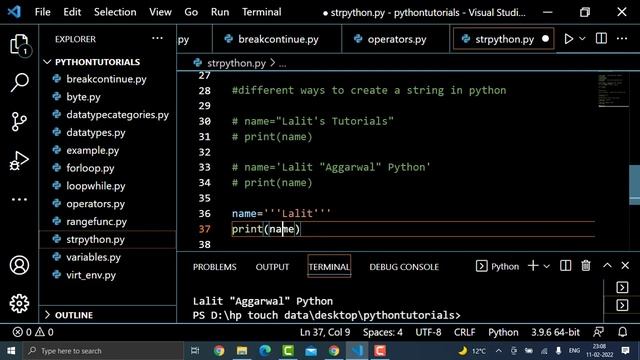Viewport: 640px width, 360px height.
Task: Click strpython.py in the breadcrumb
Action: (236, 63)
